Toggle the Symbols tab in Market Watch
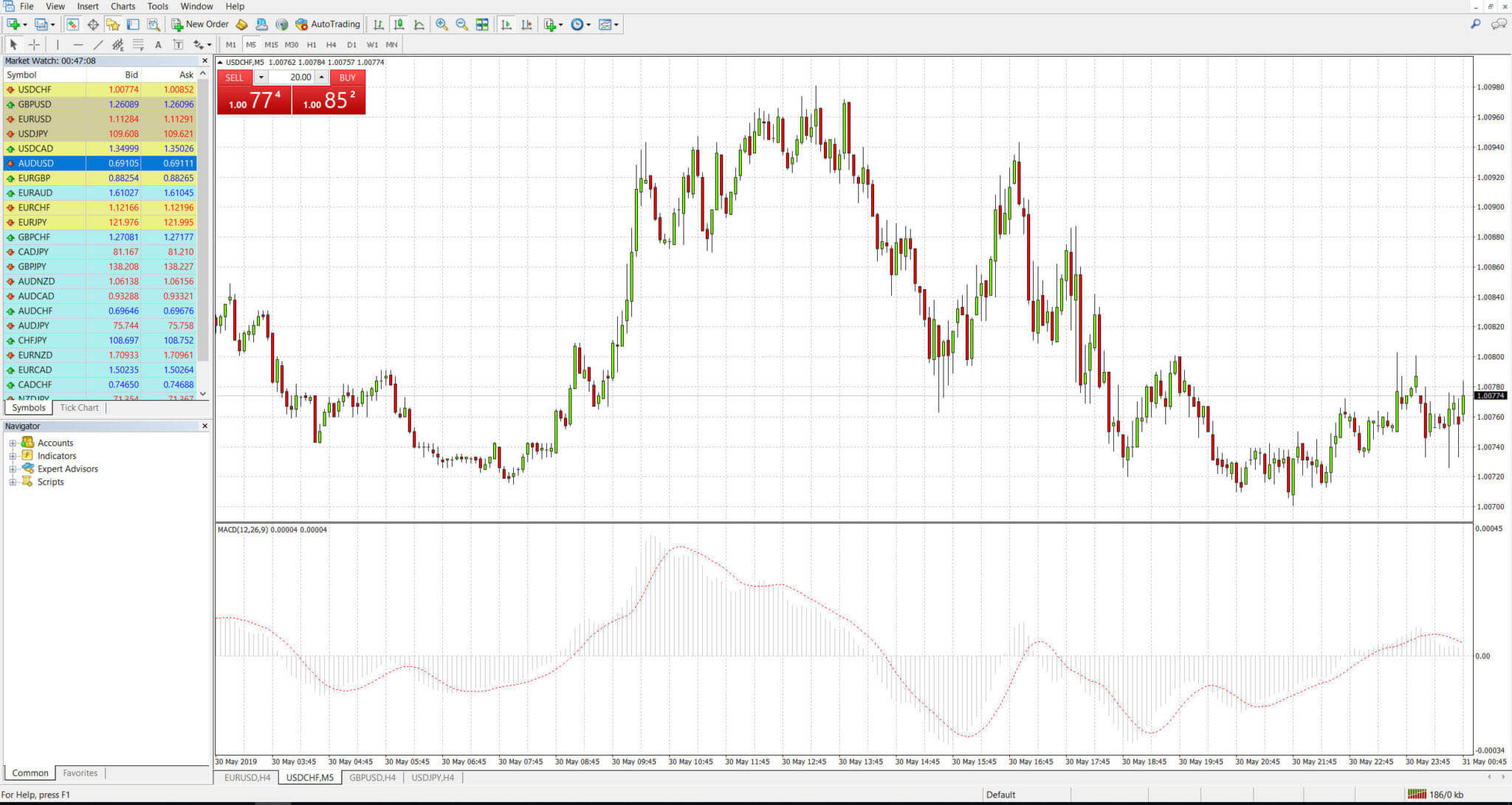The height and width of the screenshot is (805, 1512). click(29, 408)
